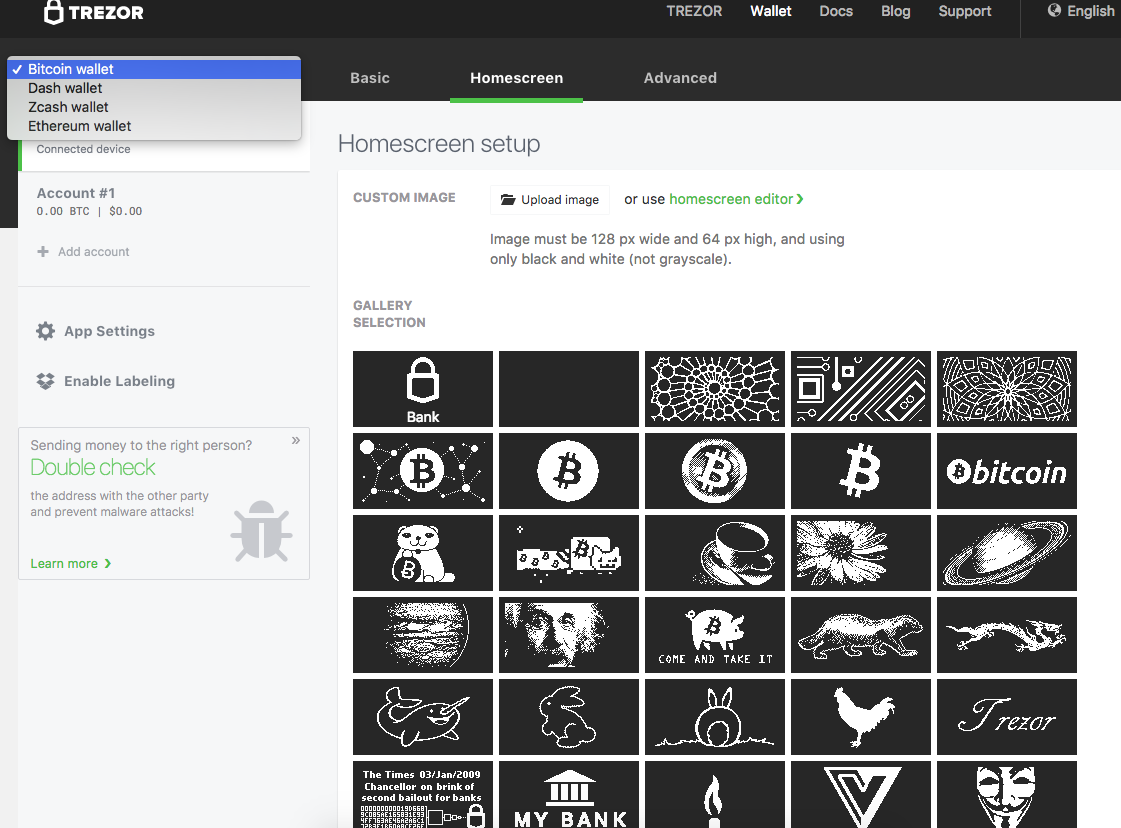Select the checked Bitcoin wallet option

click(x=70, y=69)
